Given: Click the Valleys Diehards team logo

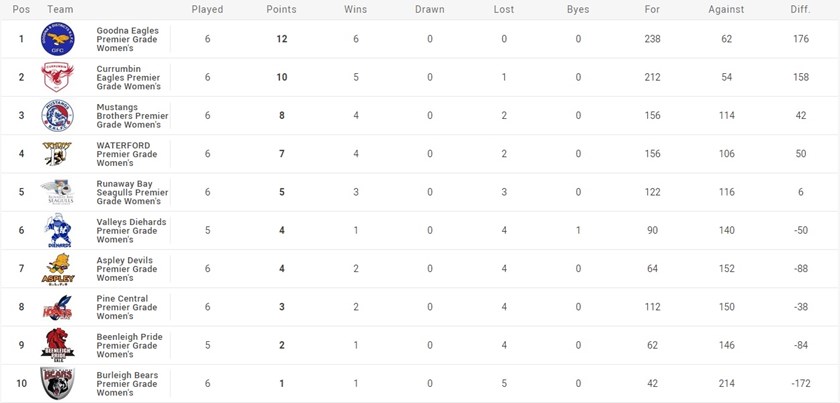Looking at the screenshot, I should 57,231.
